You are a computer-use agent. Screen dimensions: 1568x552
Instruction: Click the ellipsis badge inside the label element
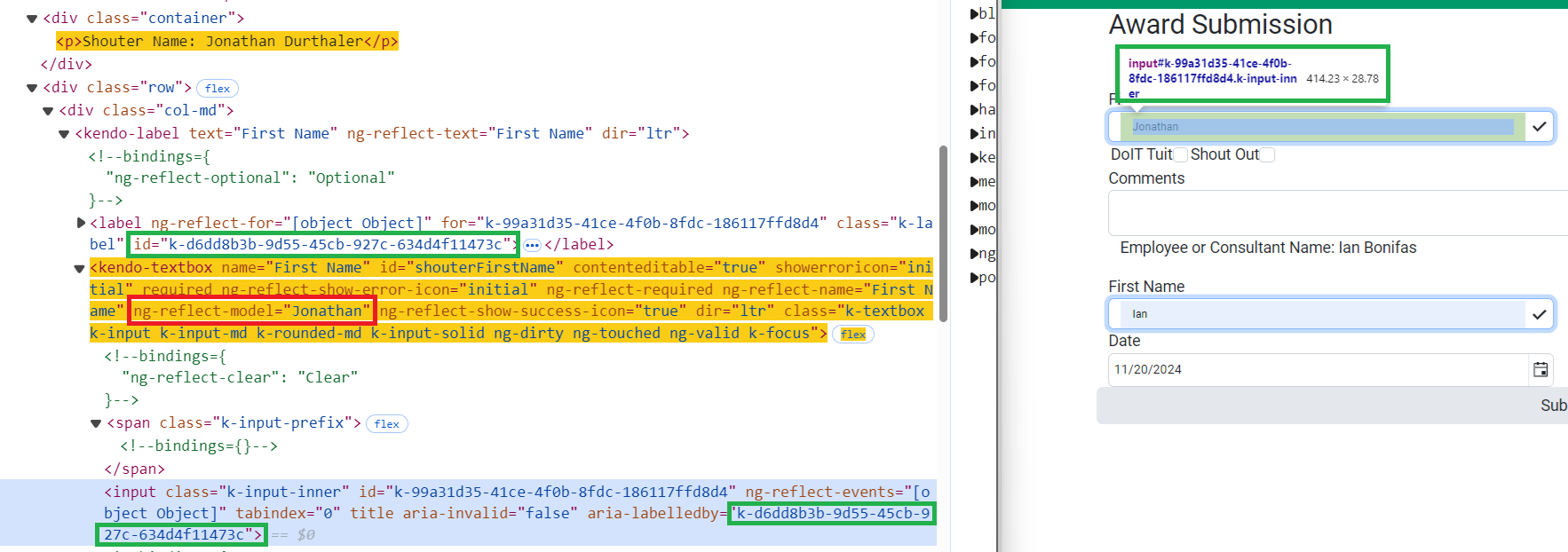pyautogui.click(x=532, y=245)
